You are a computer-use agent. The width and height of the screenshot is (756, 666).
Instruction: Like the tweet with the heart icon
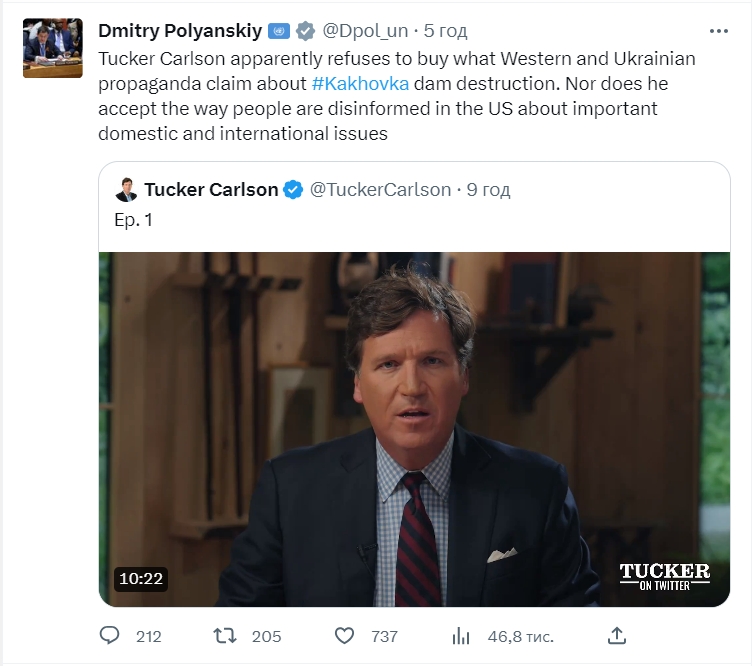[344, 636]
